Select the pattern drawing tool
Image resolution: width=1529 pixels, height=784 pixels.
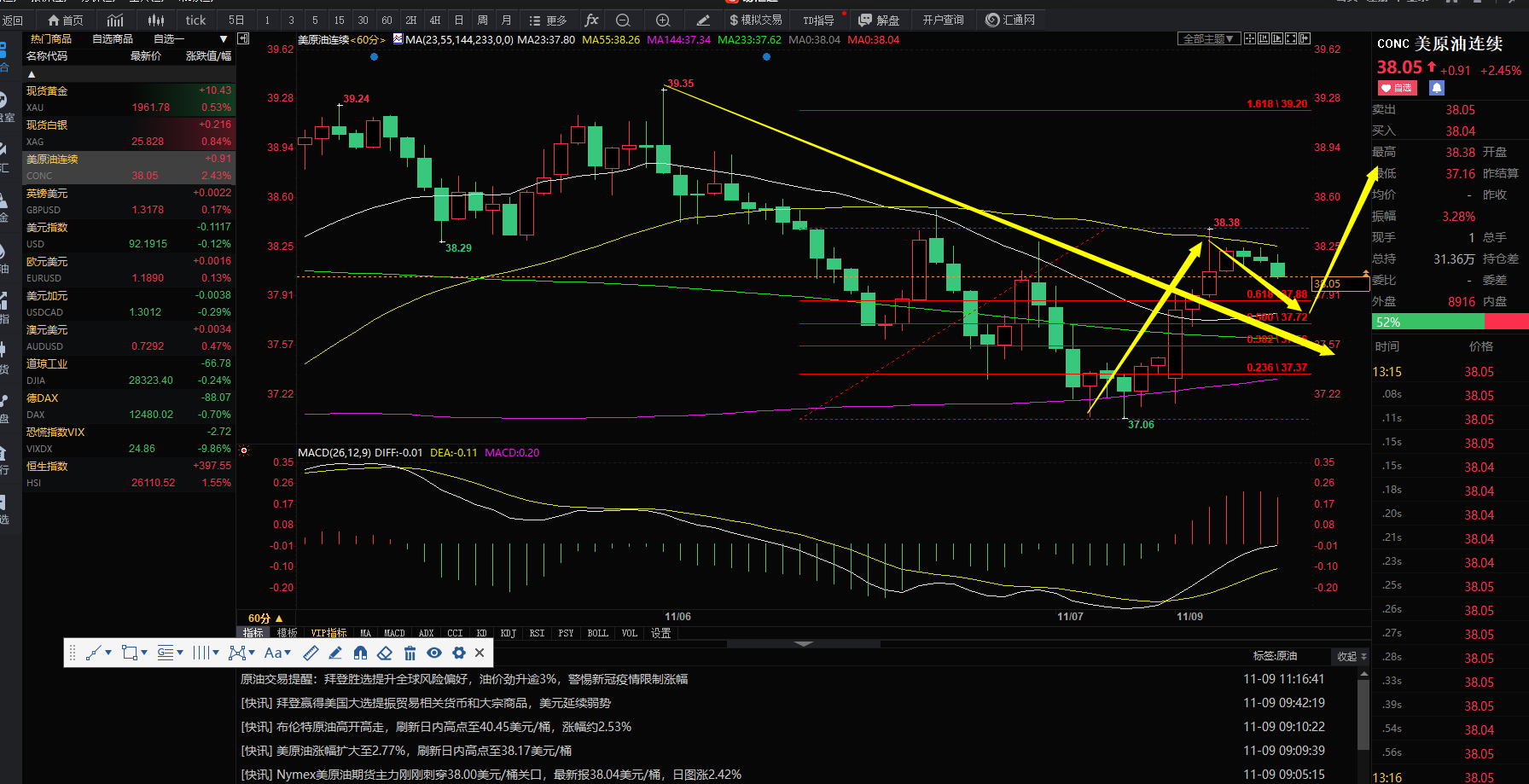pyautogui.click(x=237, y=653)
